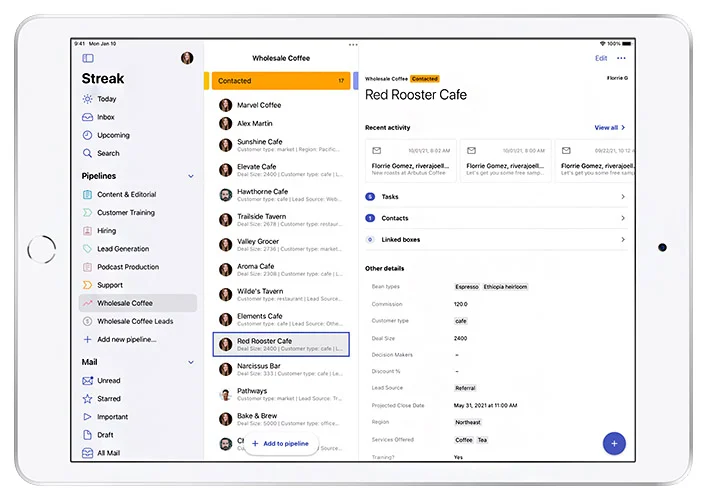Click the Projected Close Date value
This screenshot has height=500, width=706.
[x=485, y=405]
